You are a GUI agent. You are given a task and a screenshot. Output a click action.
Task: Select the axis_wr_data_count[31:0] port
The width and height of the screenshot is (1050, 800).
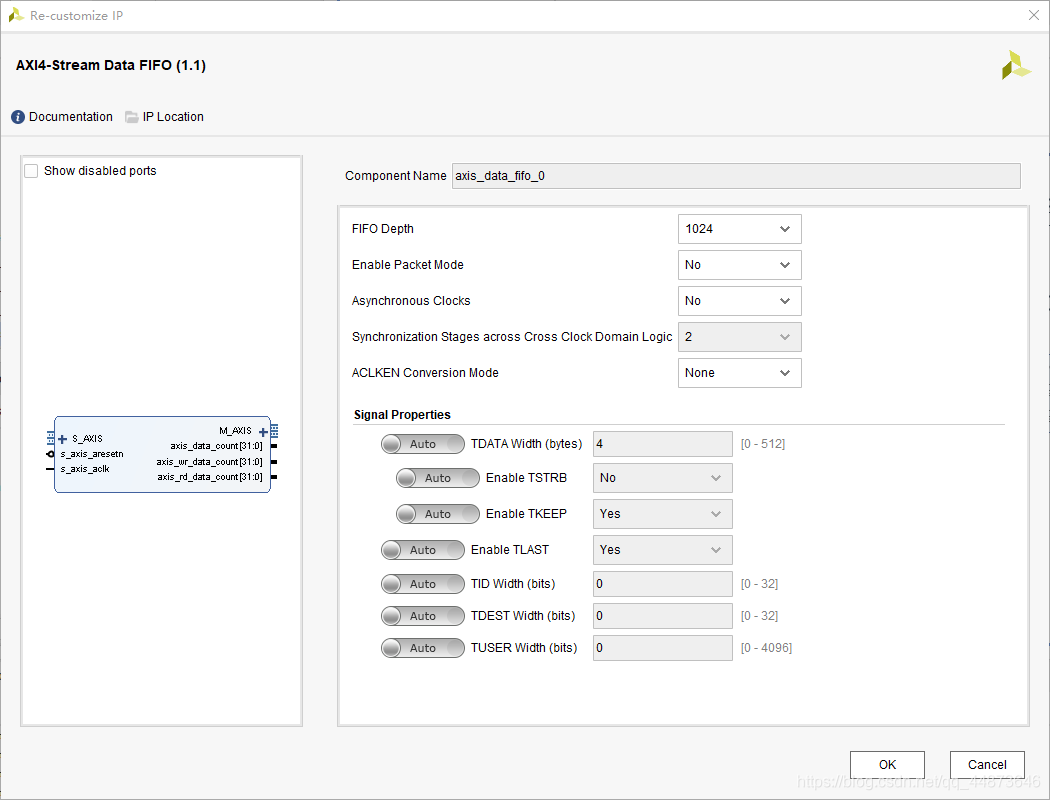pyautogui.click(x=210, y=462)
